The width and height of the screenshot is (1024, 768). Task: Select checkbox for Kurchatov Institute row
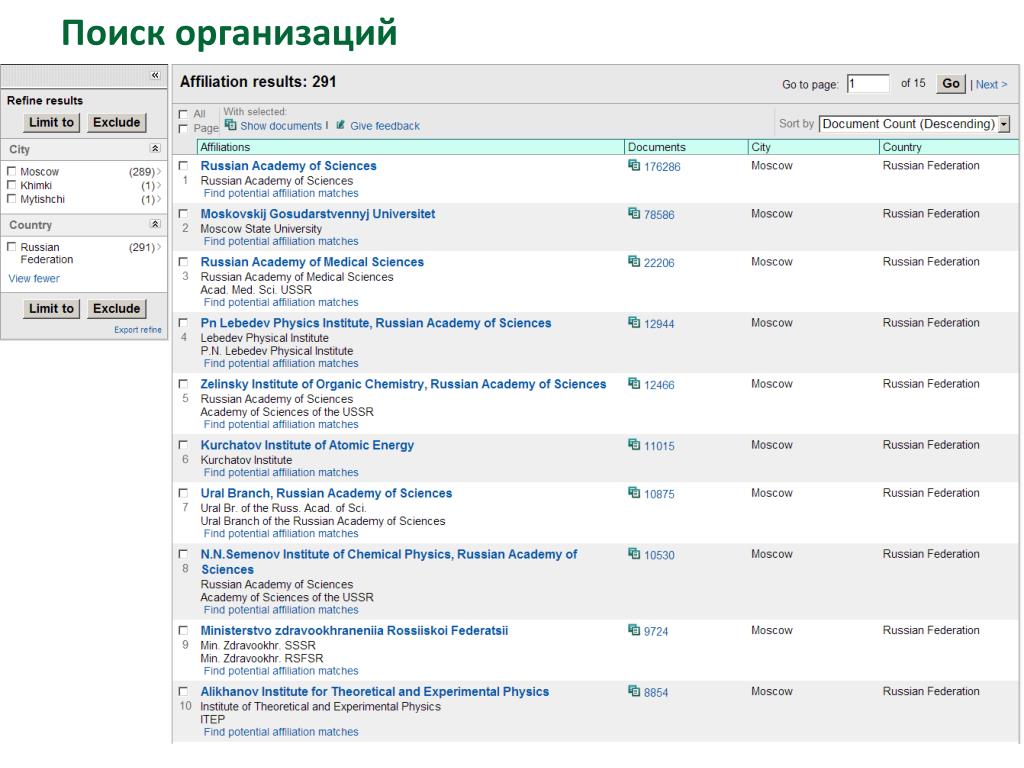point(184,445)
